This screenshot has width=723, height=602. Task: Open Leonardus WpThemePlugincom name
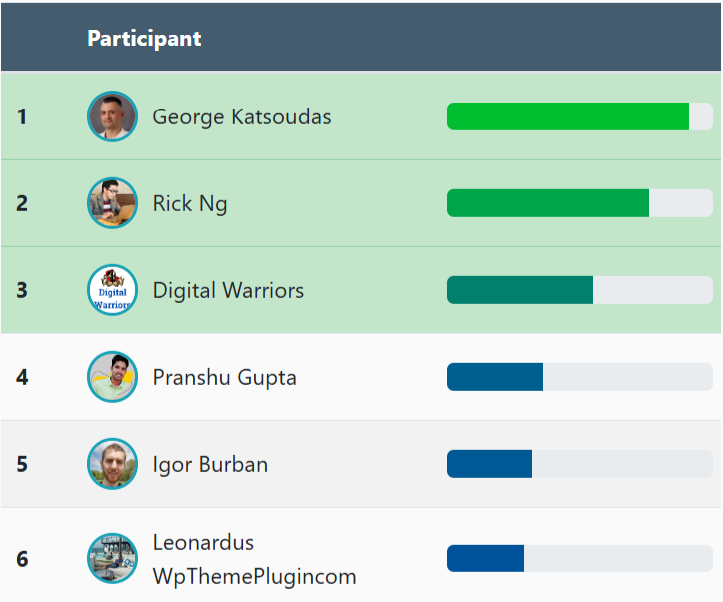(254, 559)
